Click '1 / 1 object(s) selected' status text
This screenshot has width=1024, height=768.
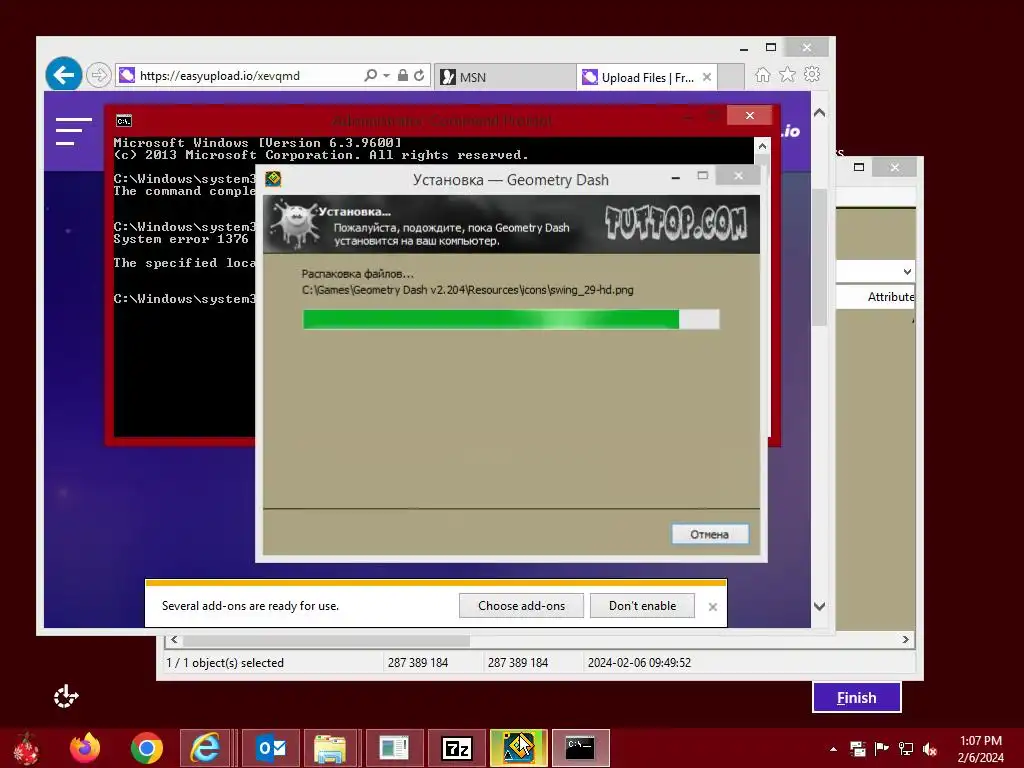(225, 663)
